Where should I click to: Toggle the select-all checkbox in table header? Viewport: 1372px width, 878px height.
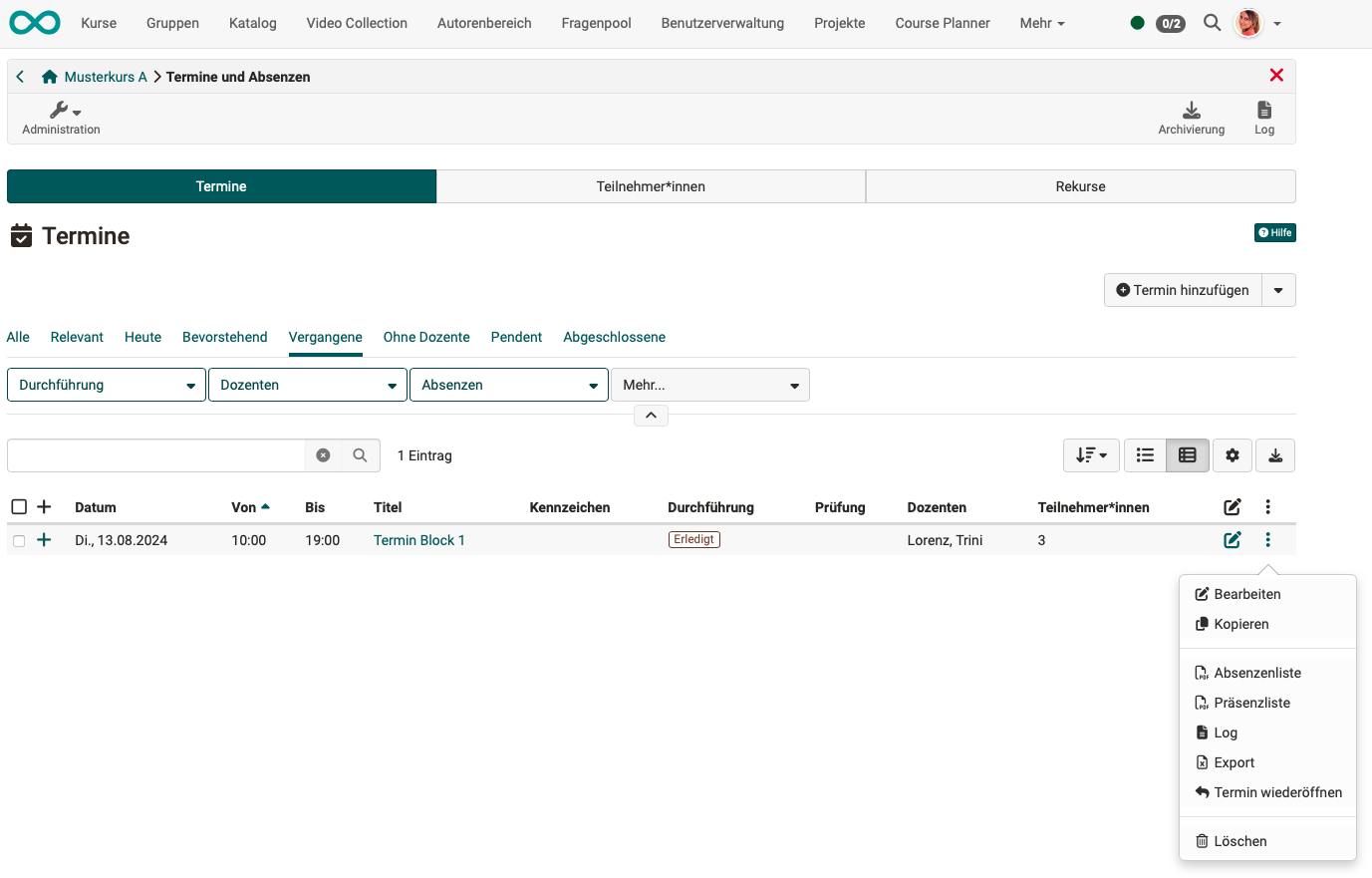pos(19,507)
